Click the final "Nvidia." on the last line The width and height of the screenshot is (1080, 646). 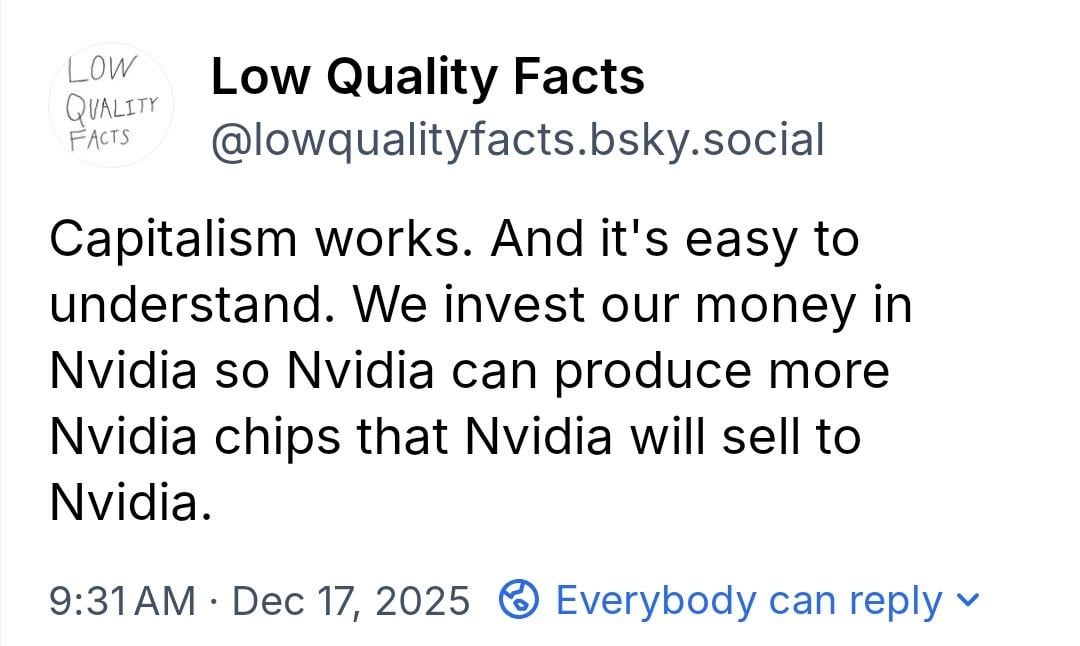point(130,503)
